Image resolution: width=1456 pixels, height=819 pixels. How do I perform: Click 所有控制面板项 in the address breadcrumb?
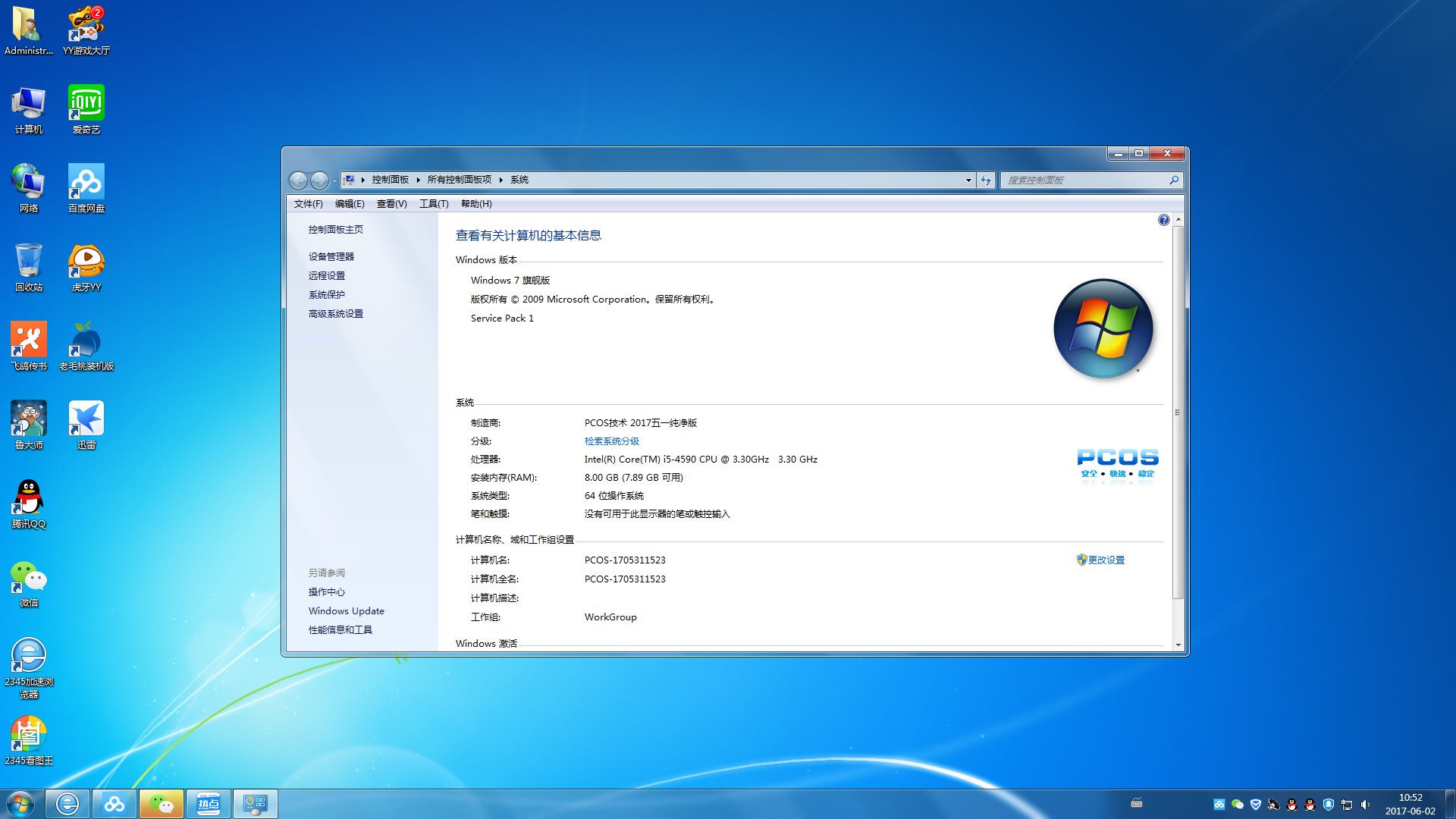[460, 180]
